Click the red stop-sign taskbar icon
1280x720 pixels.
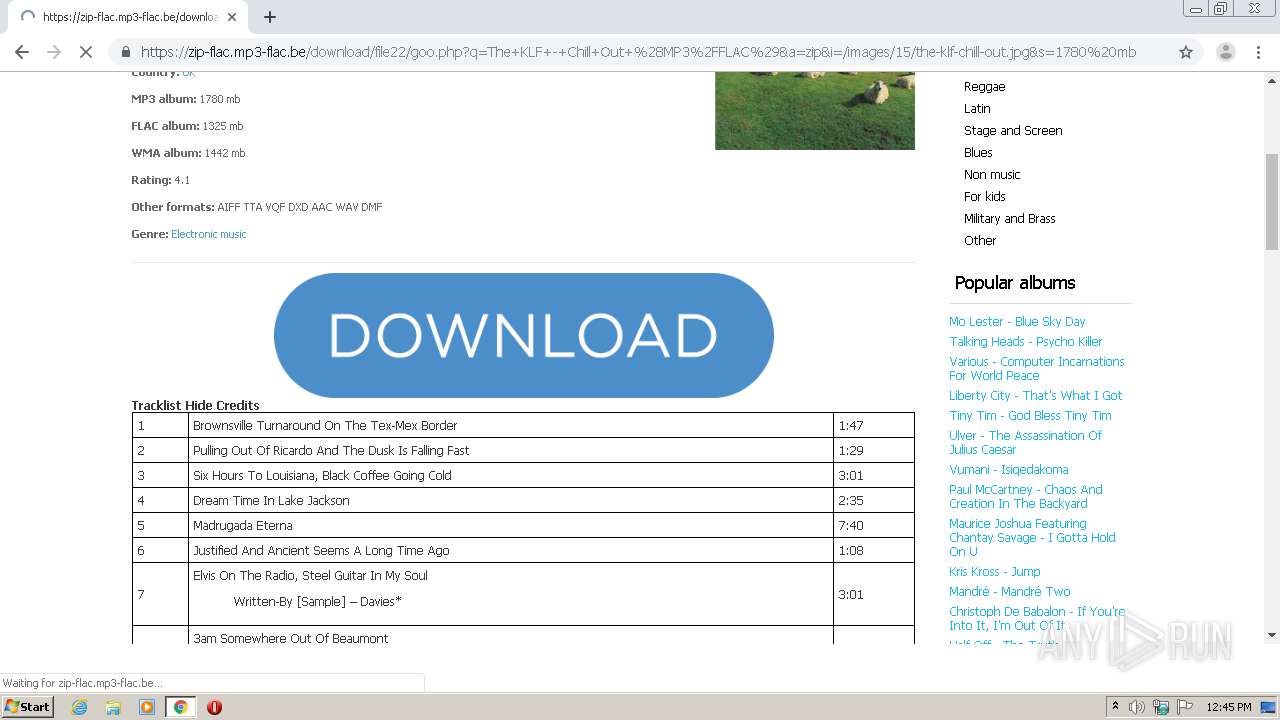214,707
